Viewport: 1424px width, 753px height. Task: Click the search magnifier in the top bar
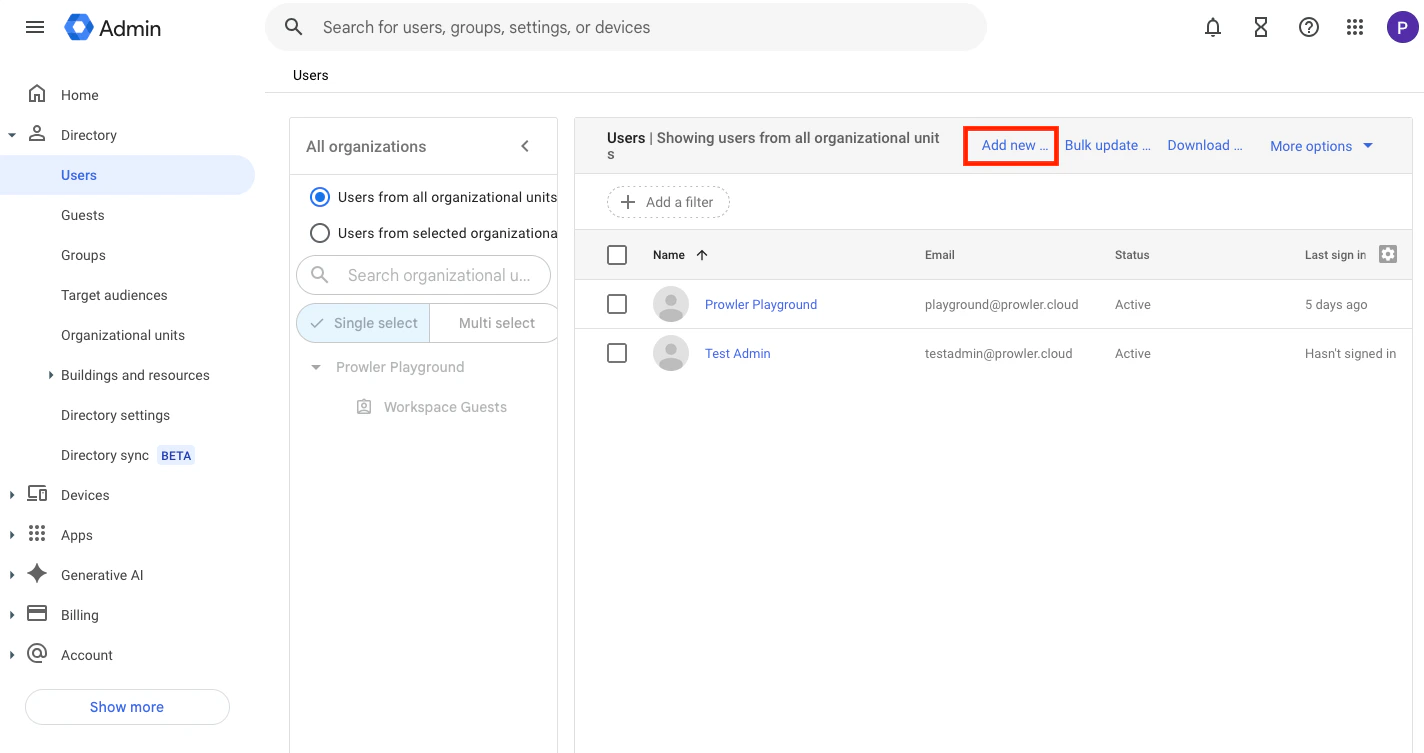[293, 27]
